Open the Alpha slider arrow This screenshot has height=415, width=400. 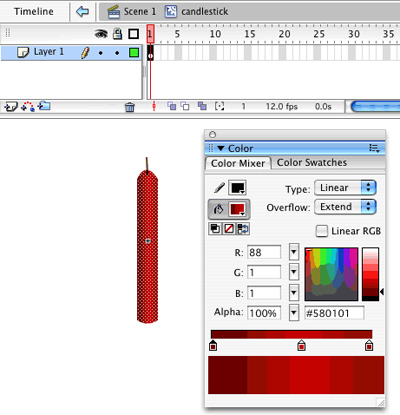pos(294,313)
